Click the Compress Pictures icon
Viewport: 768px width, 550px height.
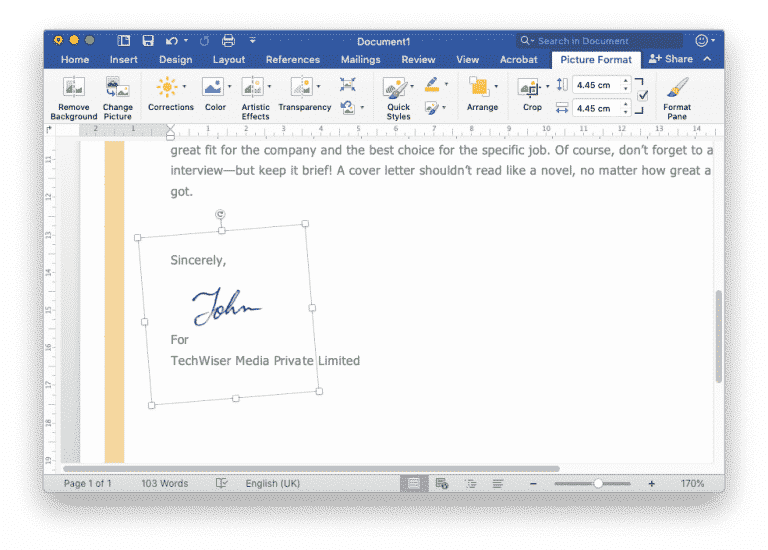click(348, 84)
